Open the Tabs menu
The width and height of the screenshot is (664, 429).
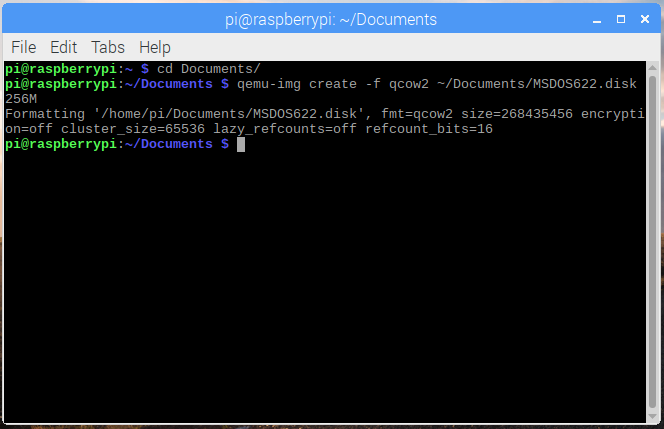coord(108,47)
